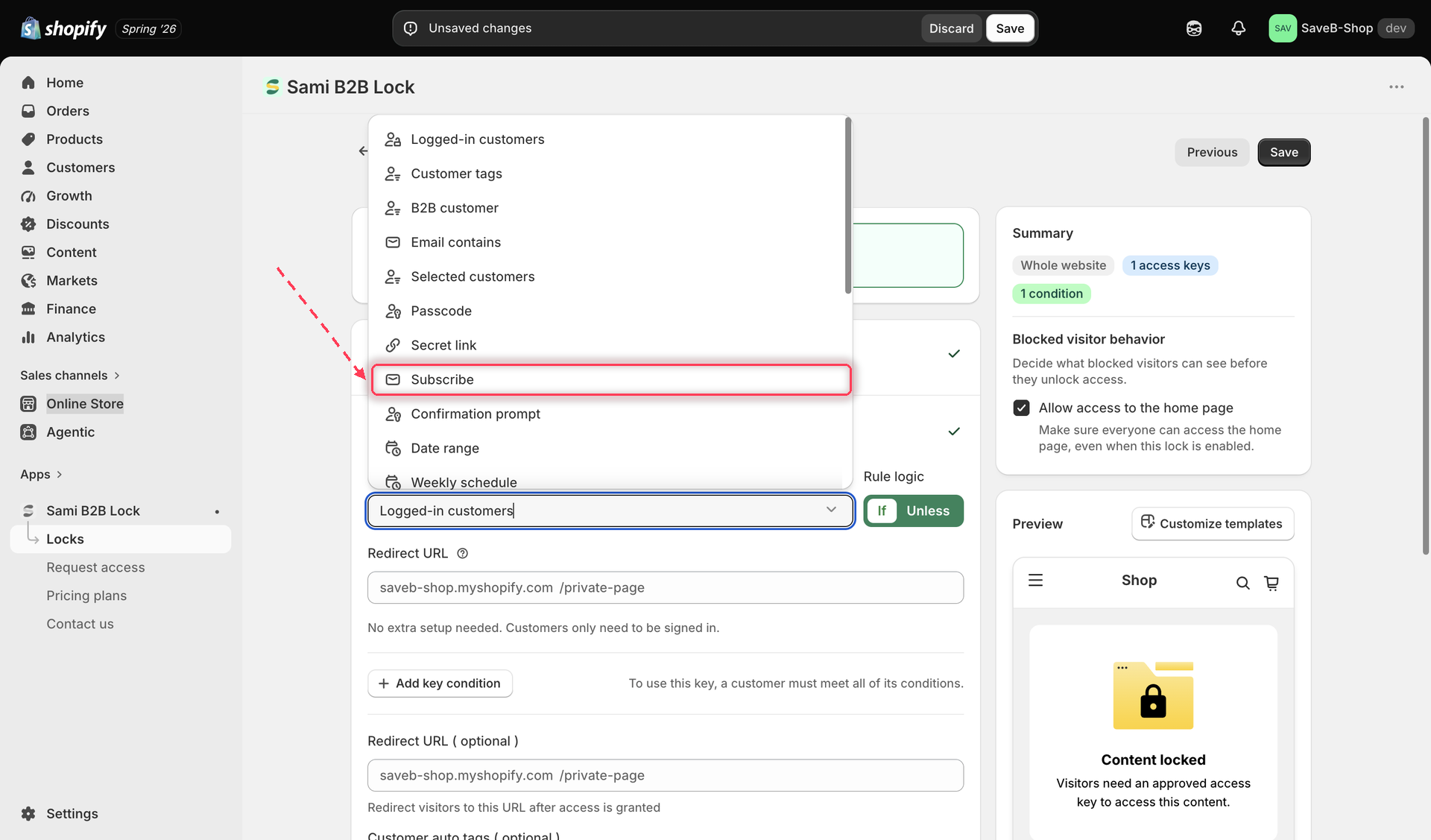Click the Redirect URL help icon
This screenshot has width=1431, height=840.
(462, 554)
